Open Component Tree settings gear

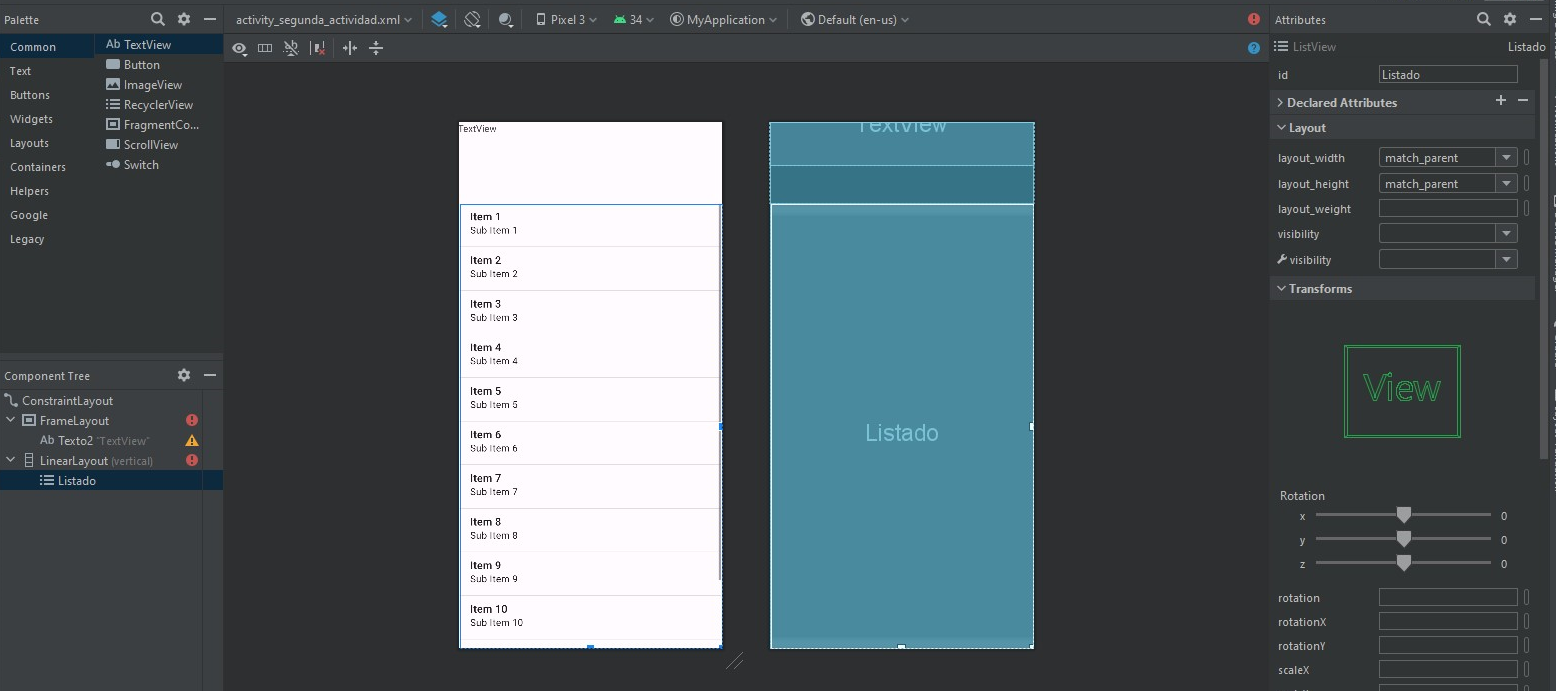coord(184,375)
